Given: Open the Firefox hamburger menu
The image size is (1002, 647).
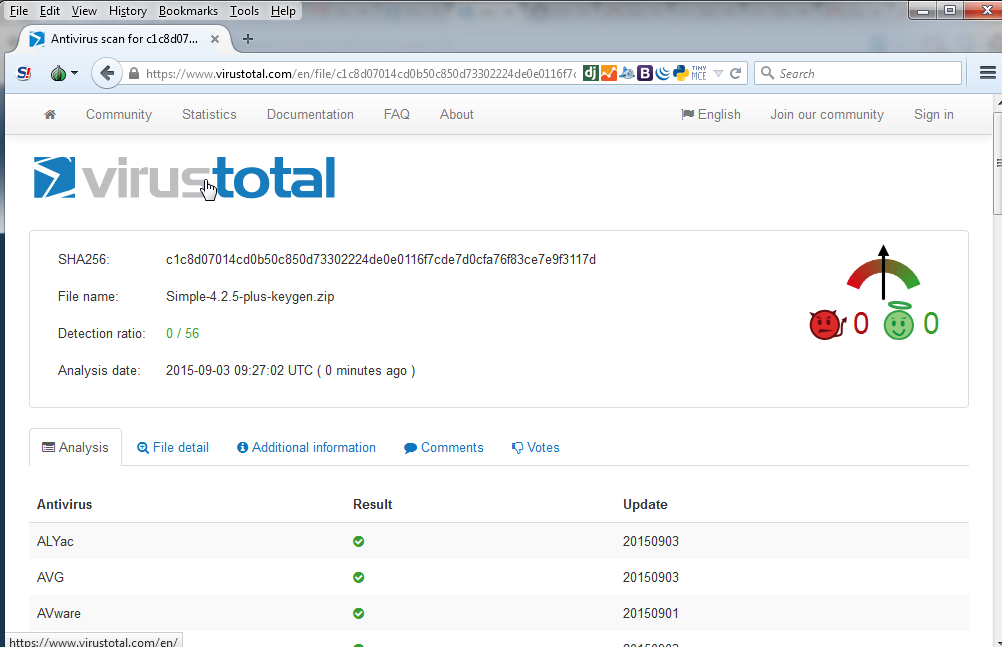Looking at the screenshot, I should click(987, 73).
